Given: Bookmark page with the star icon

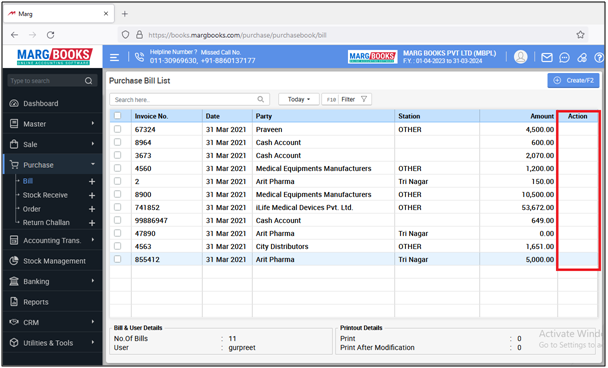Looking at the screenshot, I should 580,35.
